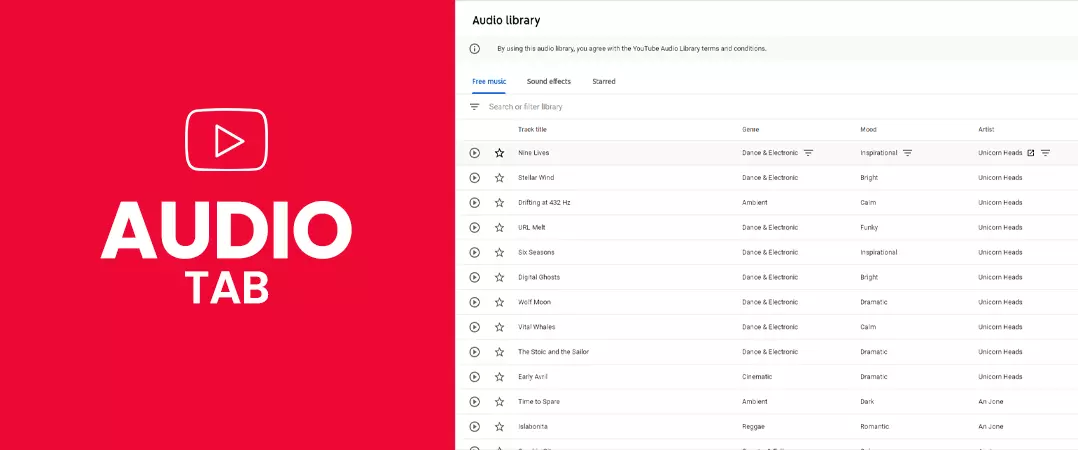This screenshot has height=450, width=1078.
Task: Filter by Unicorn Heads artist icon
Action: tap(1046, 153)
